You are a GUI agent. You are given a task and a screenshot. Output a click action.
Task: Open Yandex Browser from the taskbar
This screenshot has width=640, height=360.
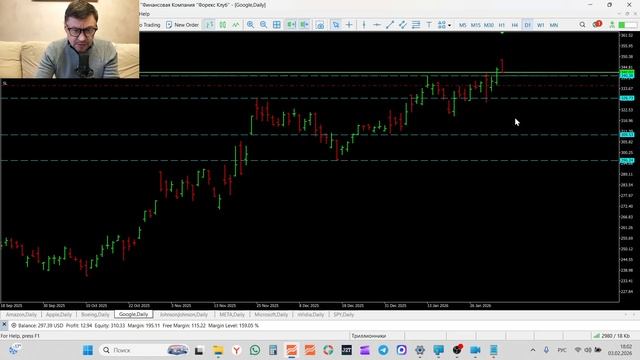click(x=236, y=350)
